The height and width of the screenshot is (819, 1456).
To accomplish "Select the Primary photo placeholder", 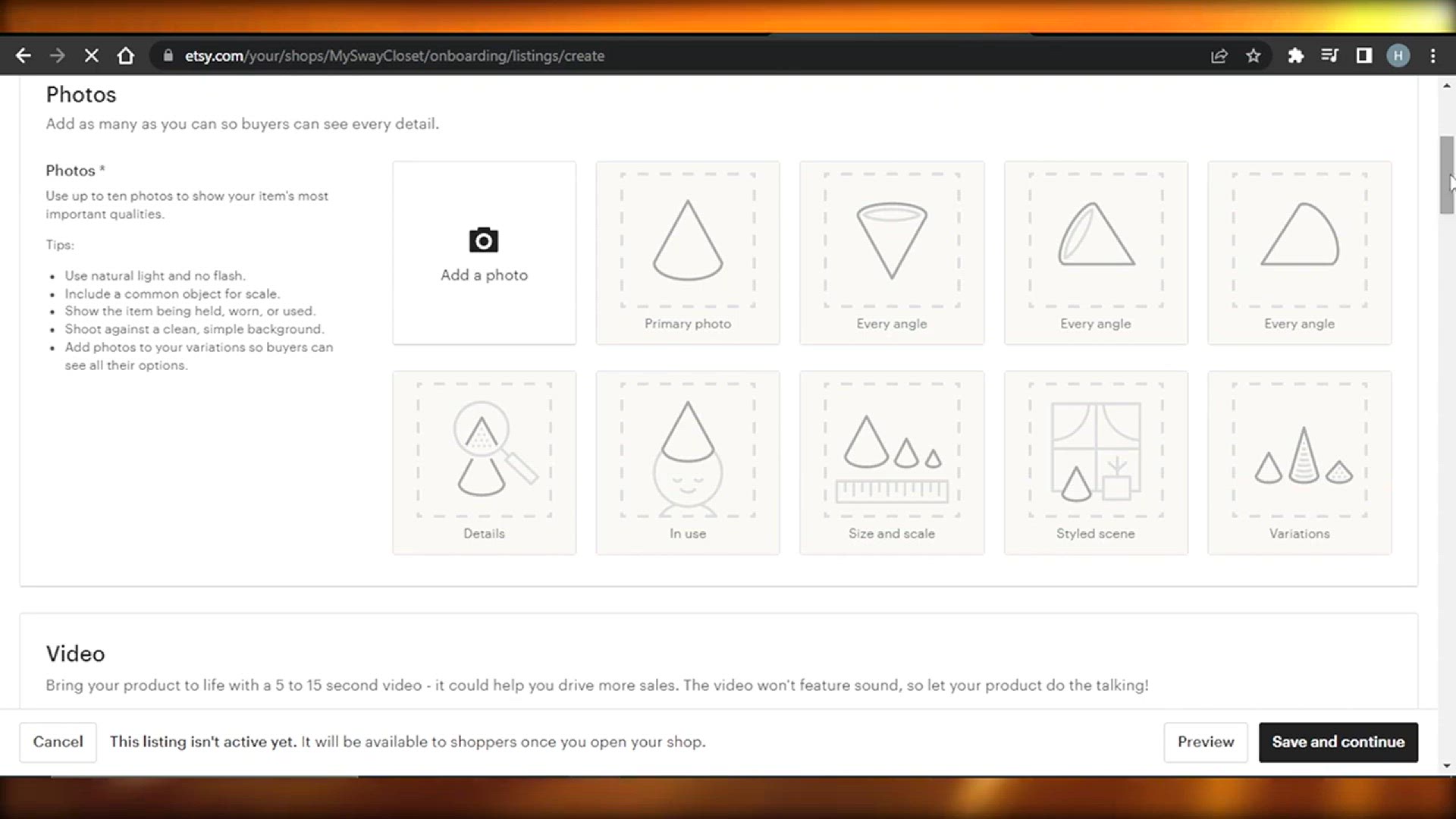I will coord(688,253).
